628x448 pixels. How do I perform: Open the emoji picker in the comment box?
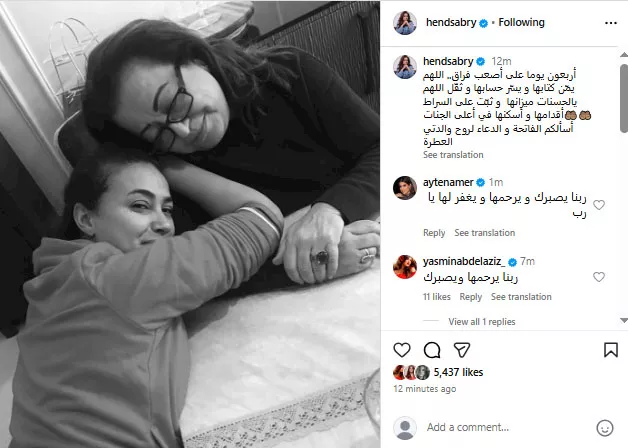[605, 428]
